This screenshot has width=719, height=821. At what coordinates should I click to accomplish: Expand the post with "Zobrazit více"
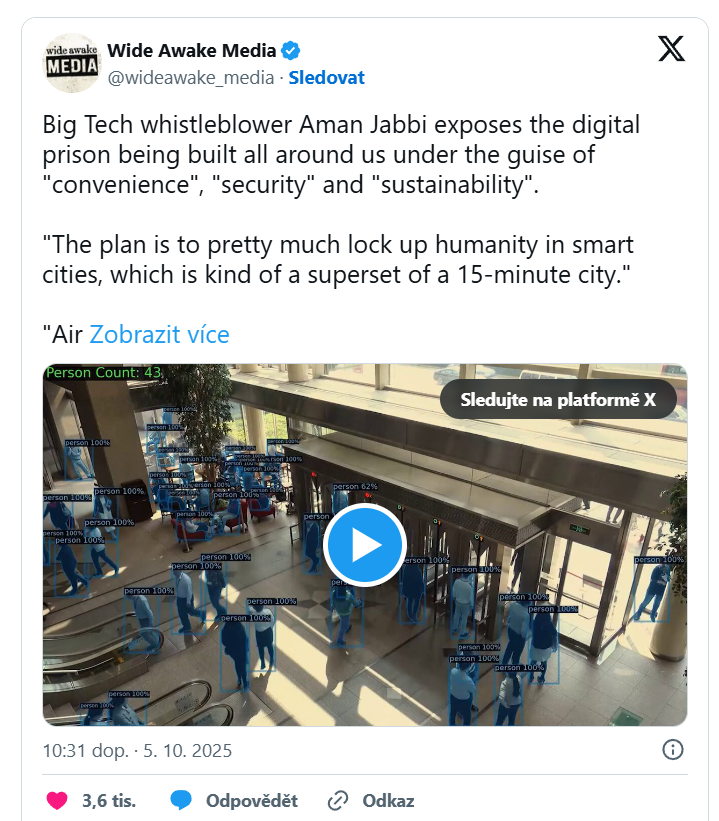[x=159, y=334]
